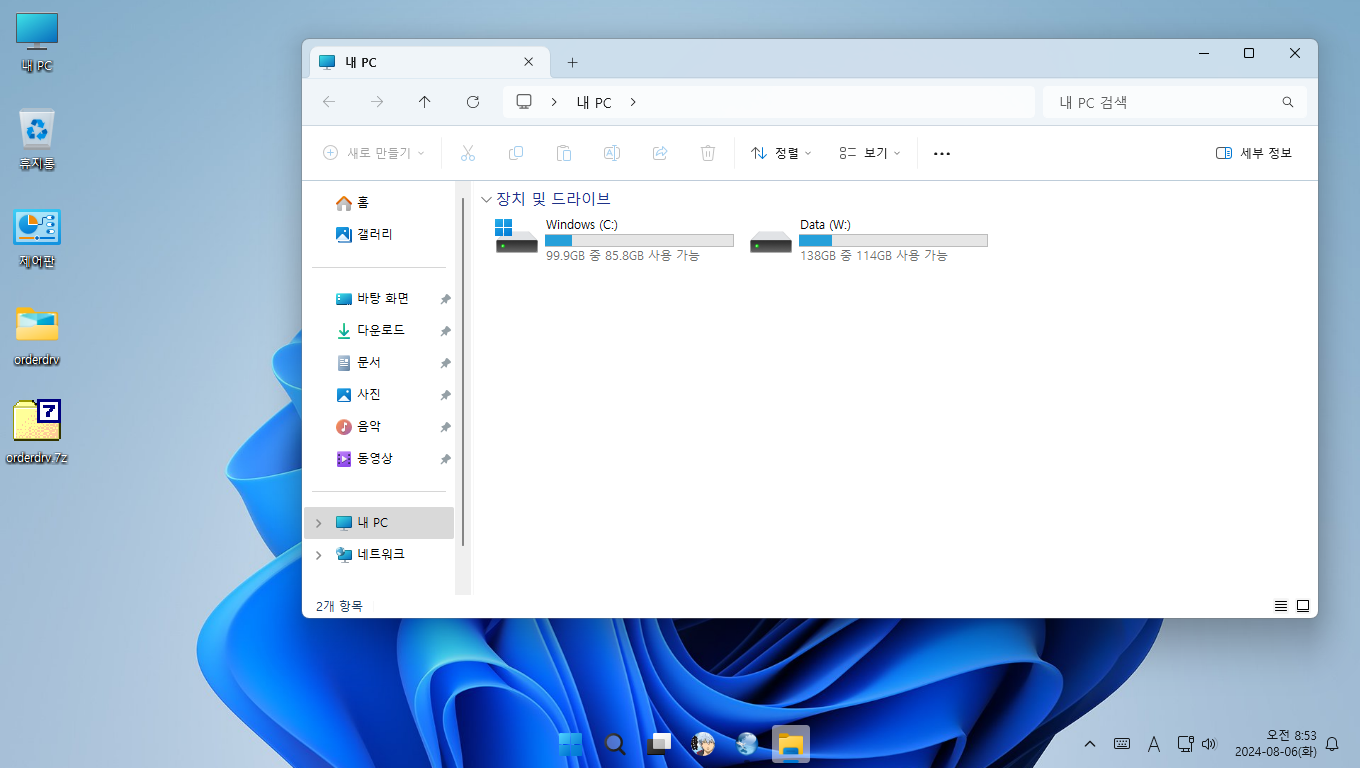Expand 네트워크 in navigation pane
This screenshot has width=1360, height=768.
click(x=319, y=555)
